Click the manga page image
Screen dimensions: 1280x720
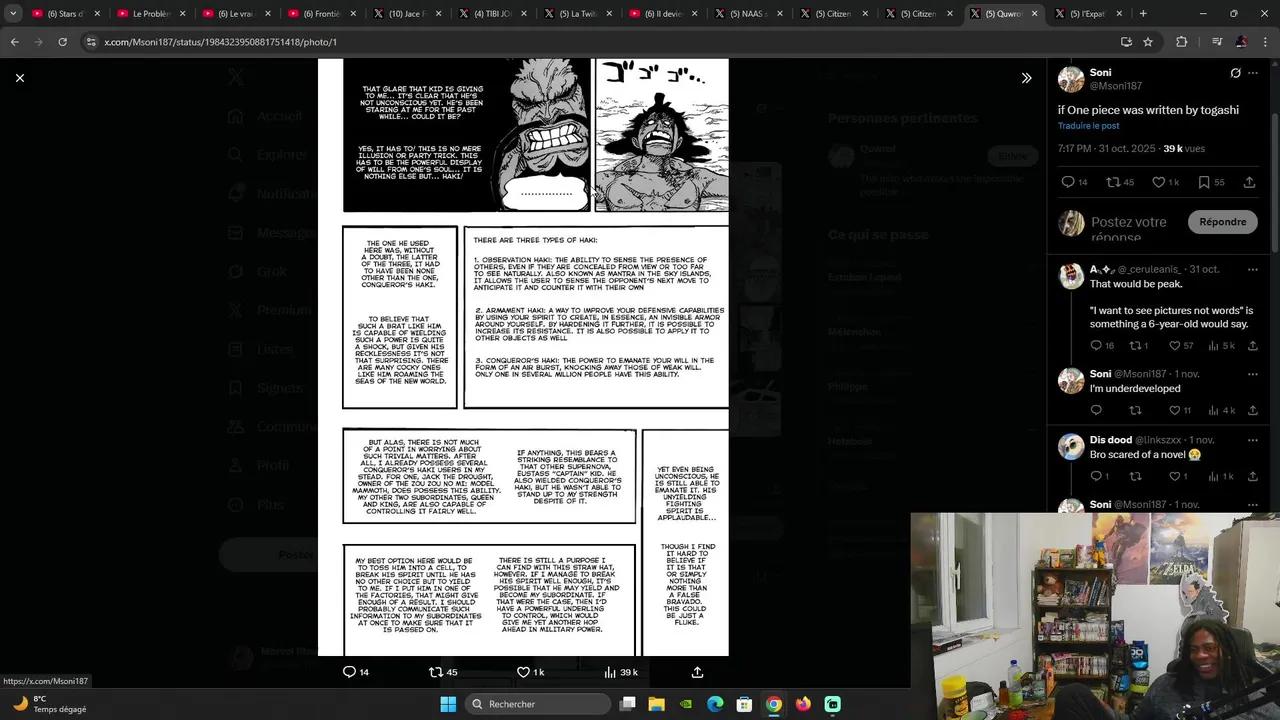point(523,357)
